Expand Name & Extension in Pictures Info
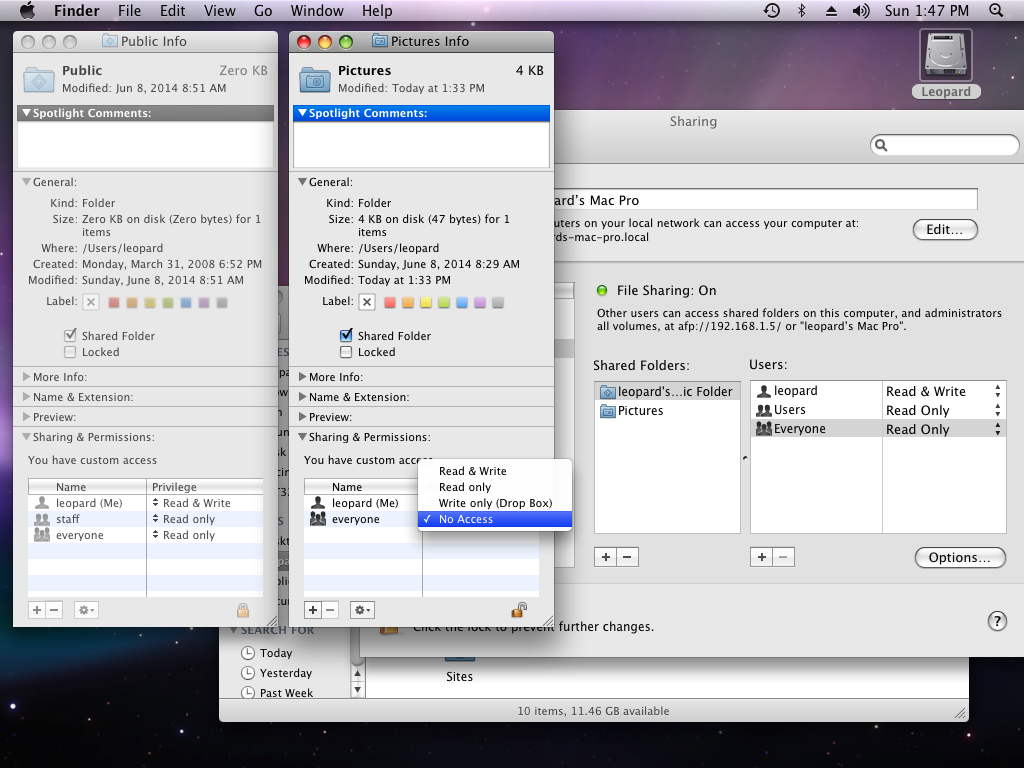1024x768 pixels. [302, 397]
